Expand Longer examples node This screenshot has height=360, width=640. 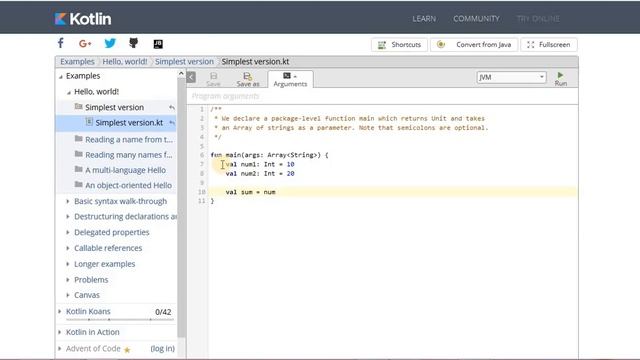[68, 264]
